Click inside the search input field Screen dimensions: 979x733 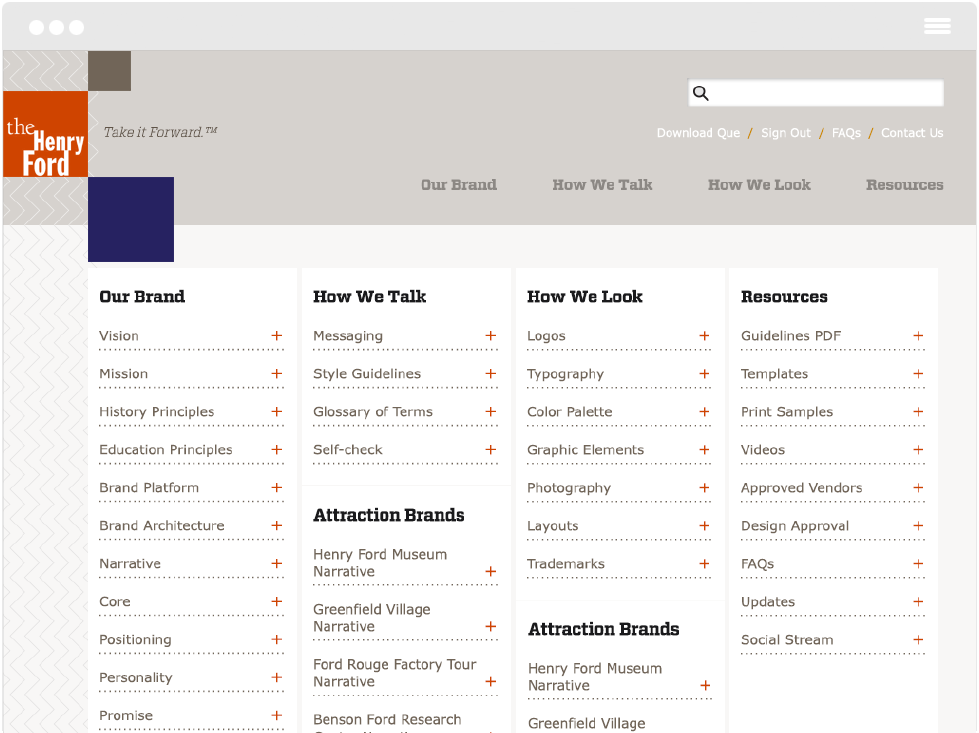(820, 92)
